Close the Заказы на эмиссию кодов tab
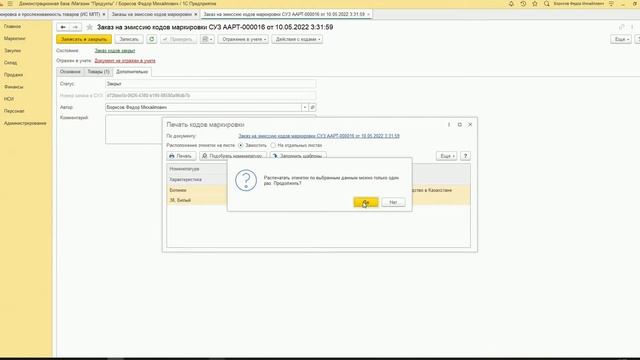Screen dimensions: 640x360 [x=196, y=14]
